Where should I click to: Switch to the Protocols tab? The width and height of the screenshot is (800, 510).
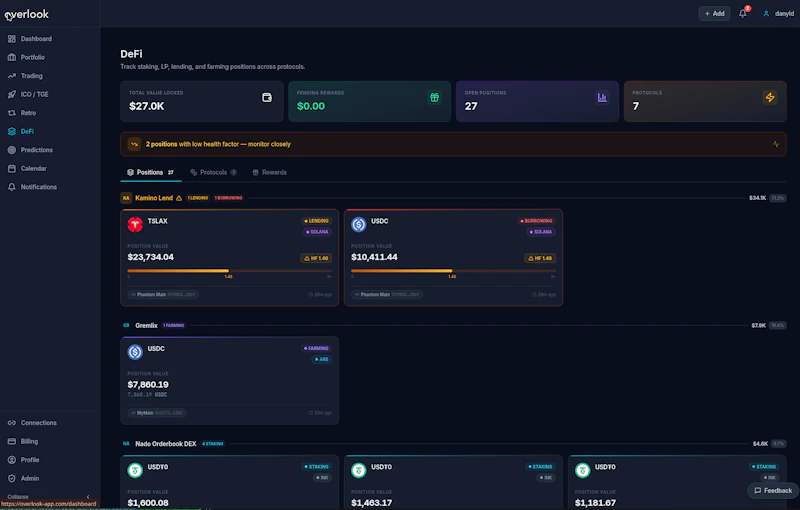coord(213,172)
